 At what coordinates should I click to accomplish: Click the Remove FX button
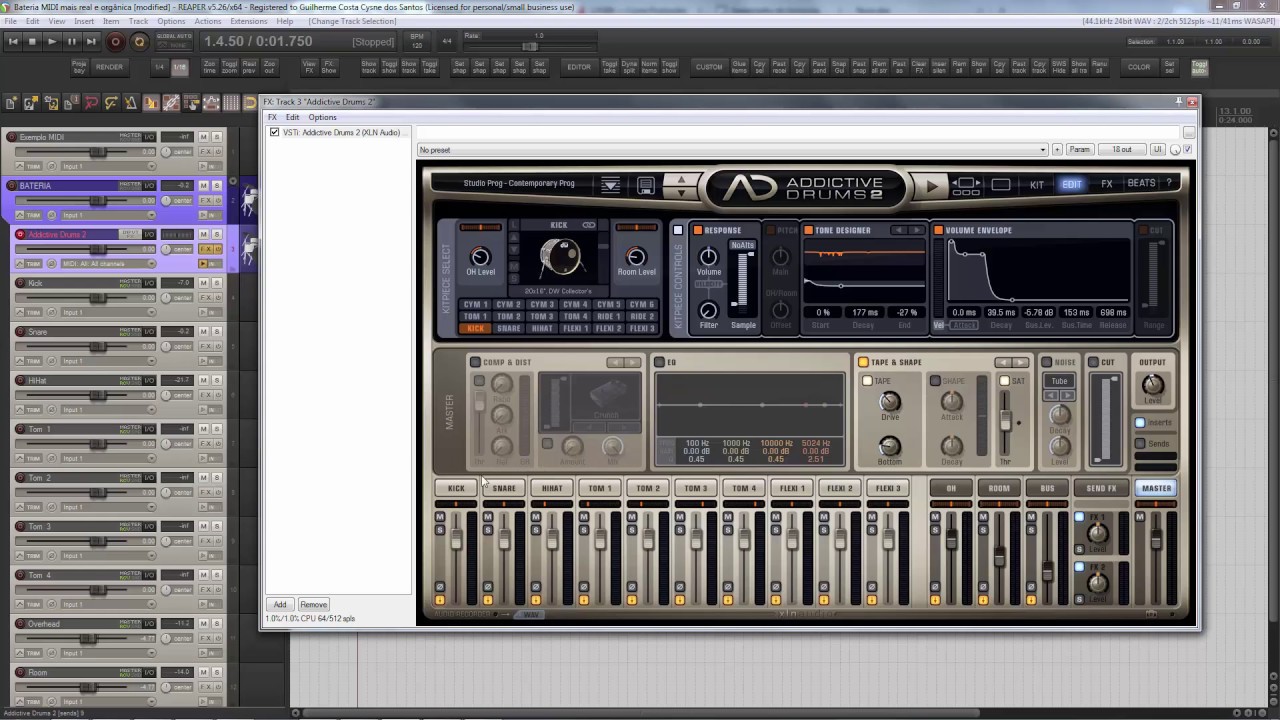click(313, 605)
